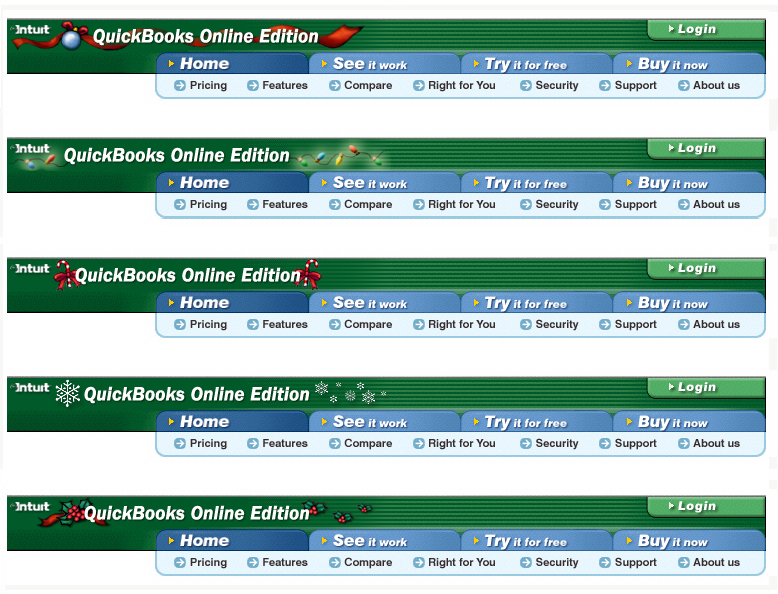Viewport: 778px width, 594px height.
Task: Open Features link in Christmas lights banner
Action: coord(285,204)
